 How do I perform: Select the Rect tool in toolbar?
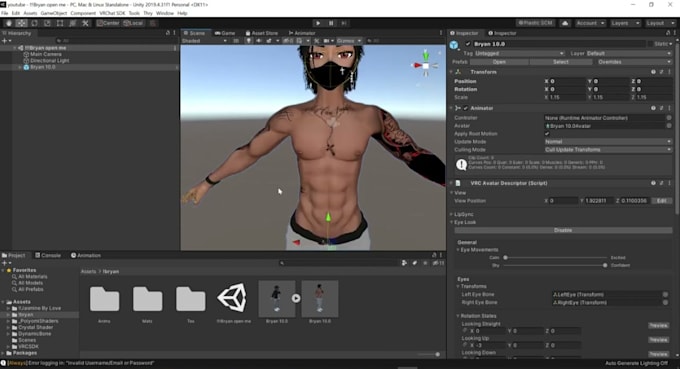(60, 23)
